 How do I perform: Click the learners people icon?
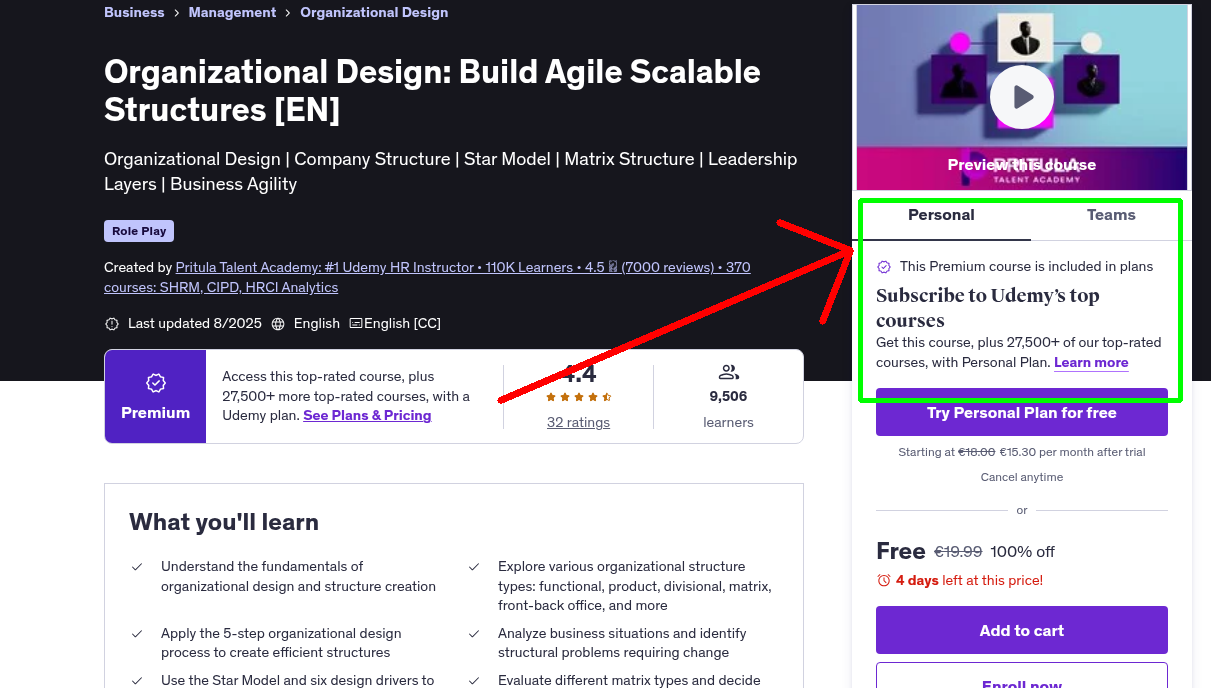728,373
